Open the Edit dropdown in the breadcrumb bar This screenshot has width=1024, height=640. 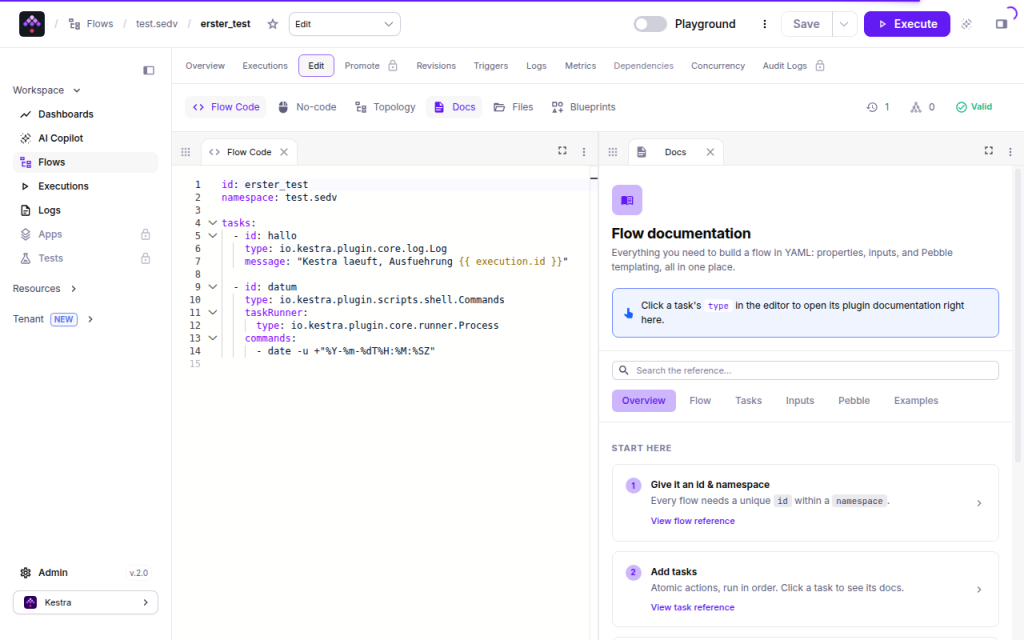click(x=345, y=24)
